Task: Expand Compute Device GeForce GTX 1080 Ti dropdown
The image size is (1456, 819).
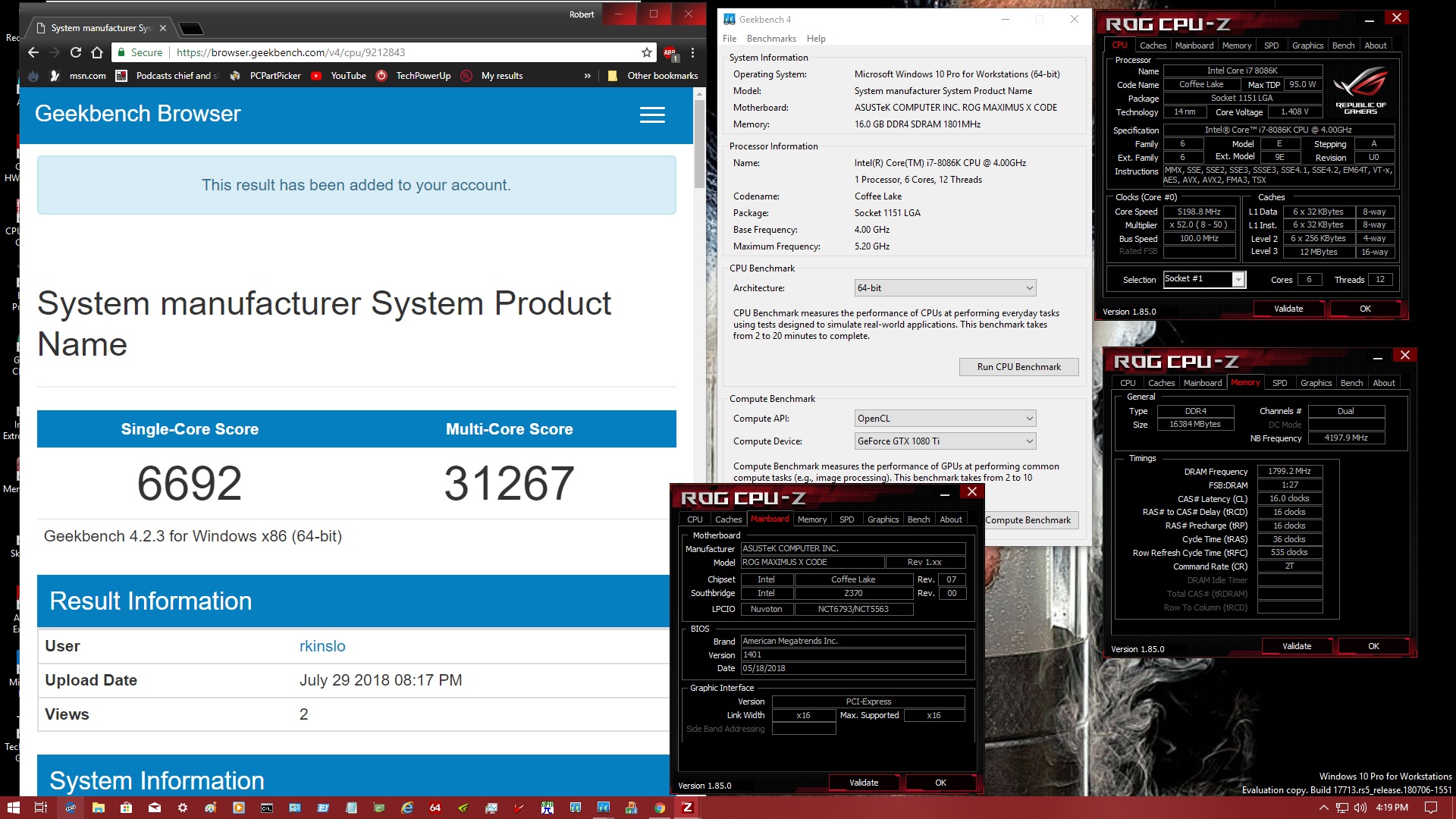Action: pos(945,441)
